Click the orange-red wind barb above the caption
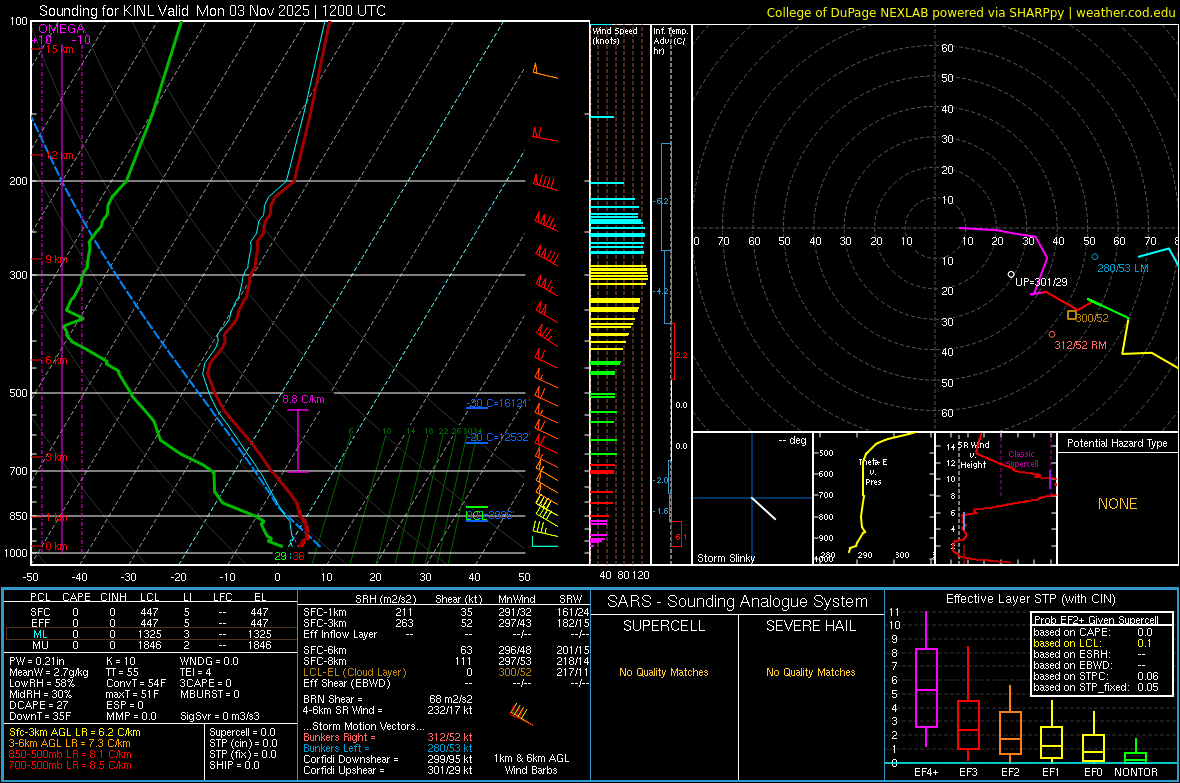1180x783 pixels. [521, 713]
